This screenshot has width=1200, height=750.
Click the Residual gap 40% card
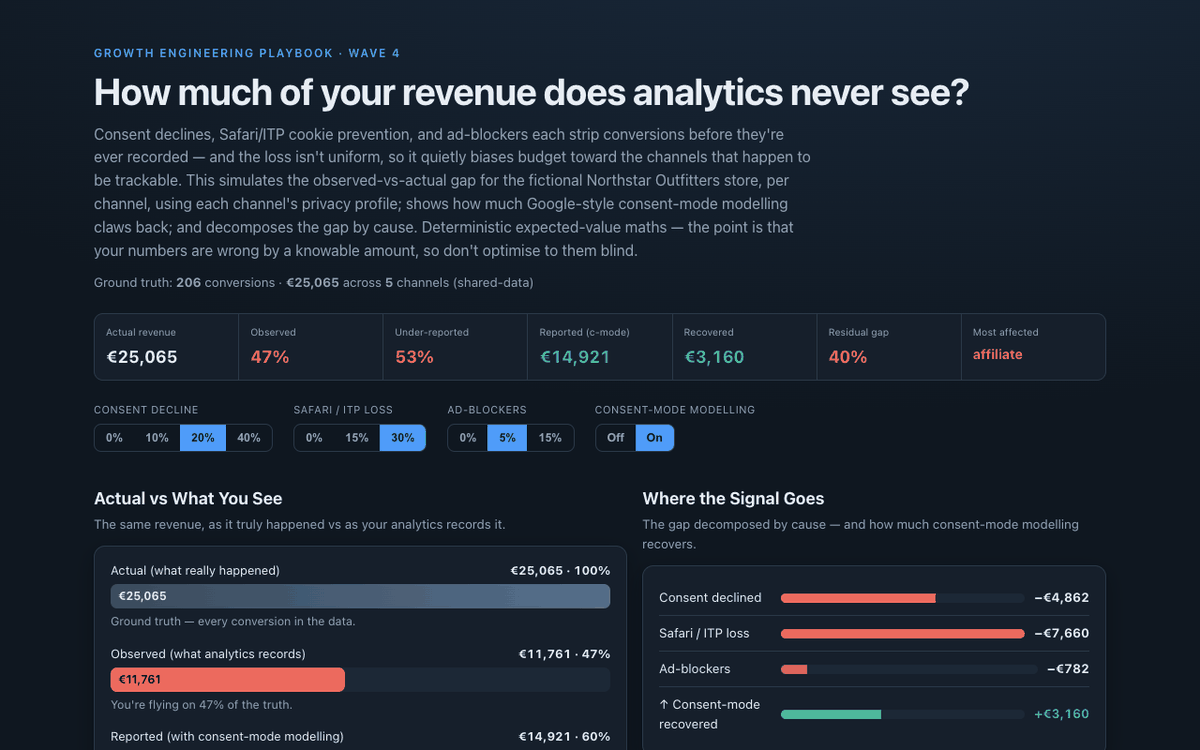pos(889,347)
